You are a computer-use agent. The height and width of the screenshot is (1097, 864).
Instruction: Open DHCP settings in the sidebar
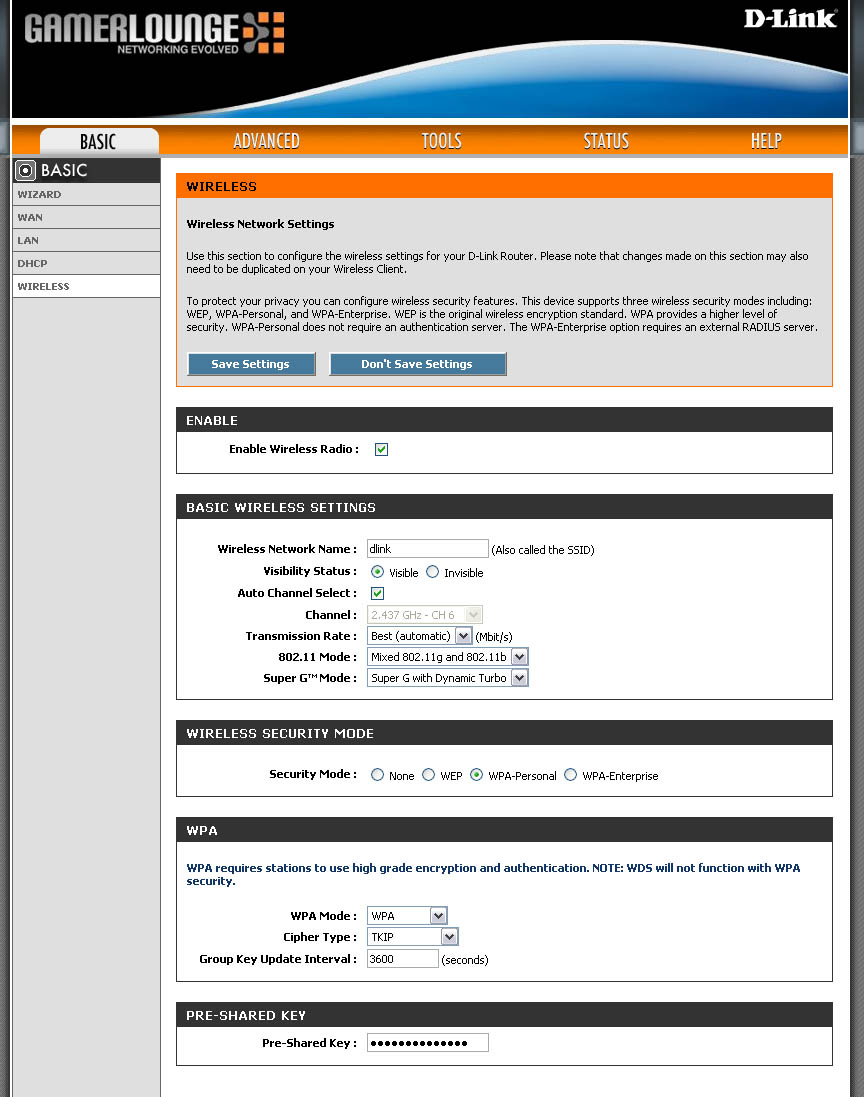[x=86, y=264]
